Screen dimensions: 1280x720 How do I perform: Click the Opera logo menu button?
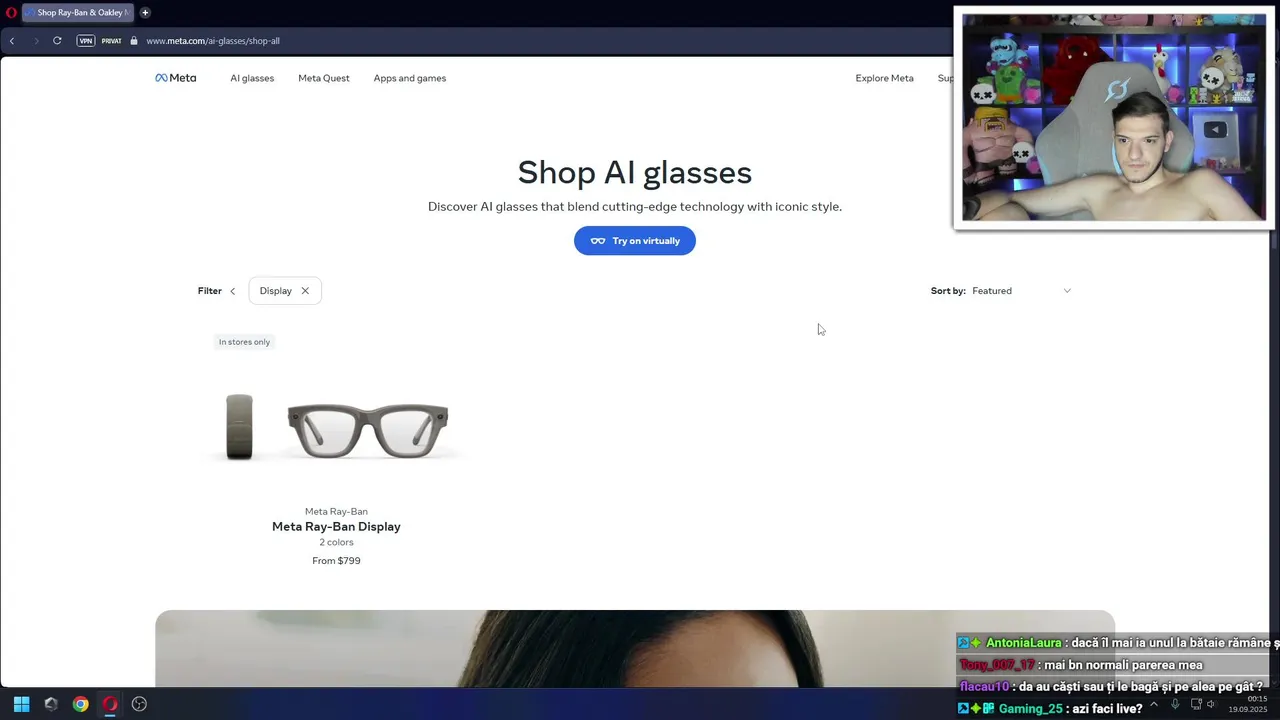click(11, 13)
